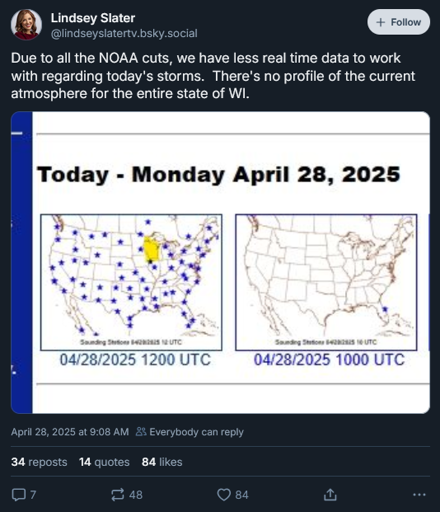440x512 pixels.
Task: Click the yellow highlighted Wisconsin area
Action: 151,249
